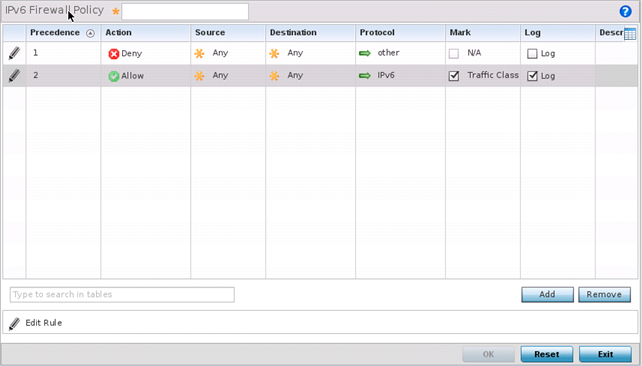Open the column chooser table icon
The height and width of the screenshot is (366, 642).
pyautogui.click(x=630, y=34)
